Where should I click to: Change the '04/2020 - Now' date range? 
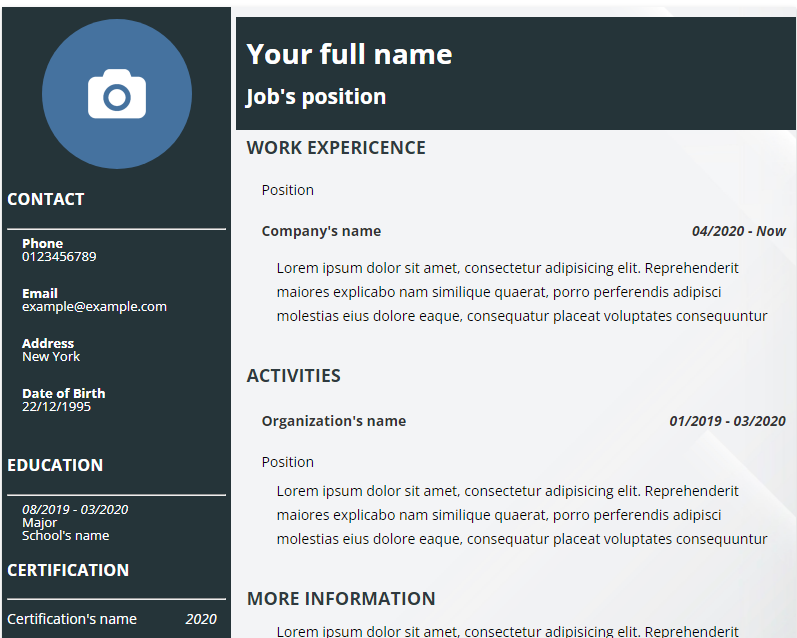click(738, 231)
